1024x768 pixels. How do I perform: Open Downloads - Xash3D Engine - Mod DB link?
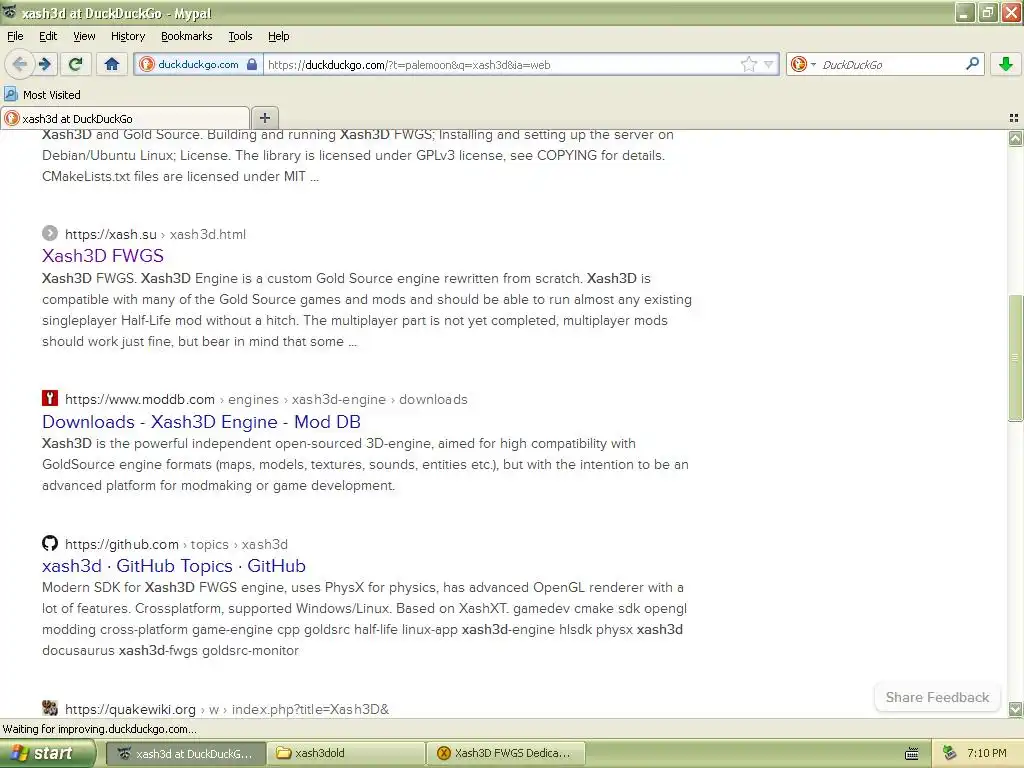coord(201,421)
